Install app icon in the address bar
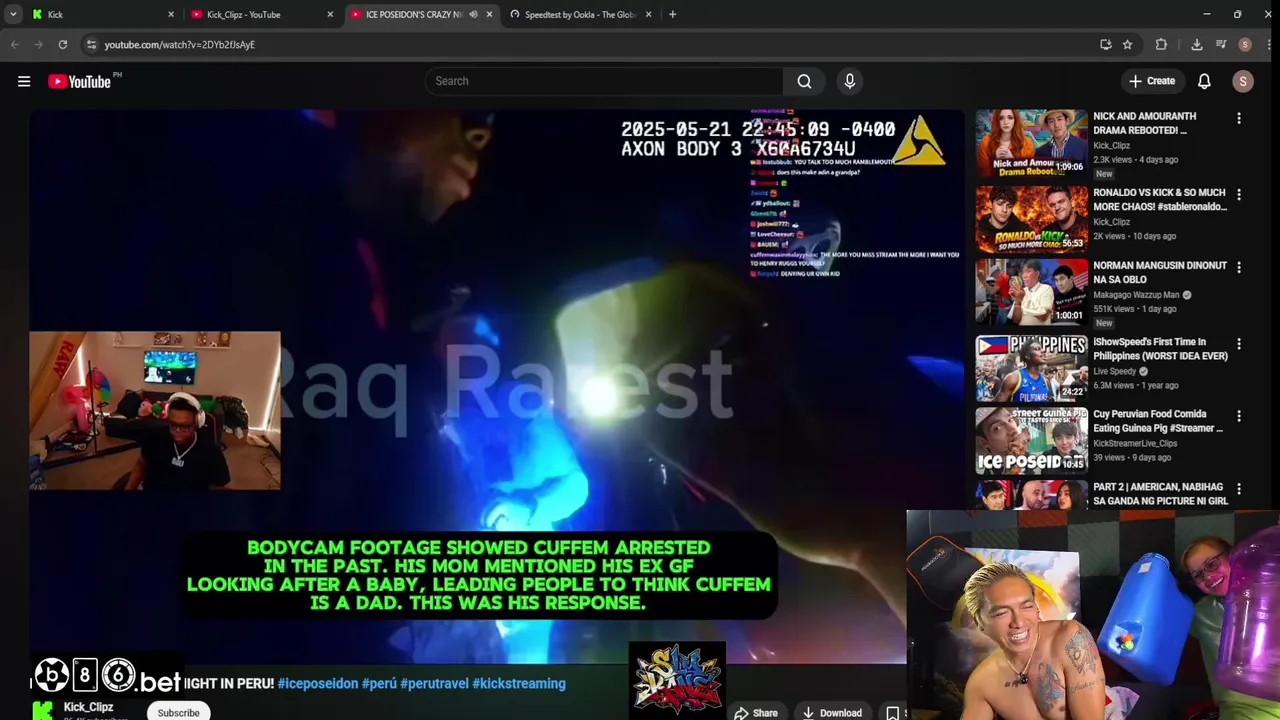This screenshot has height=720, width=1280. tap(1105, 44)
